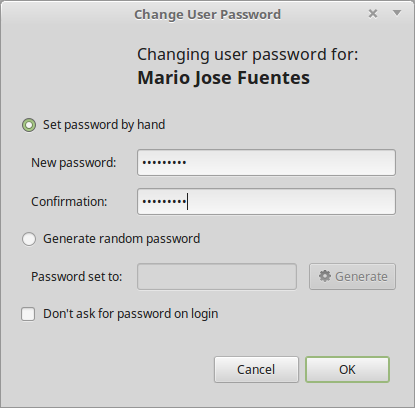Click inside the Confirmation password field
Viewport: 415px width, 408px height.
pyautogui.click(x=266, y=202)
